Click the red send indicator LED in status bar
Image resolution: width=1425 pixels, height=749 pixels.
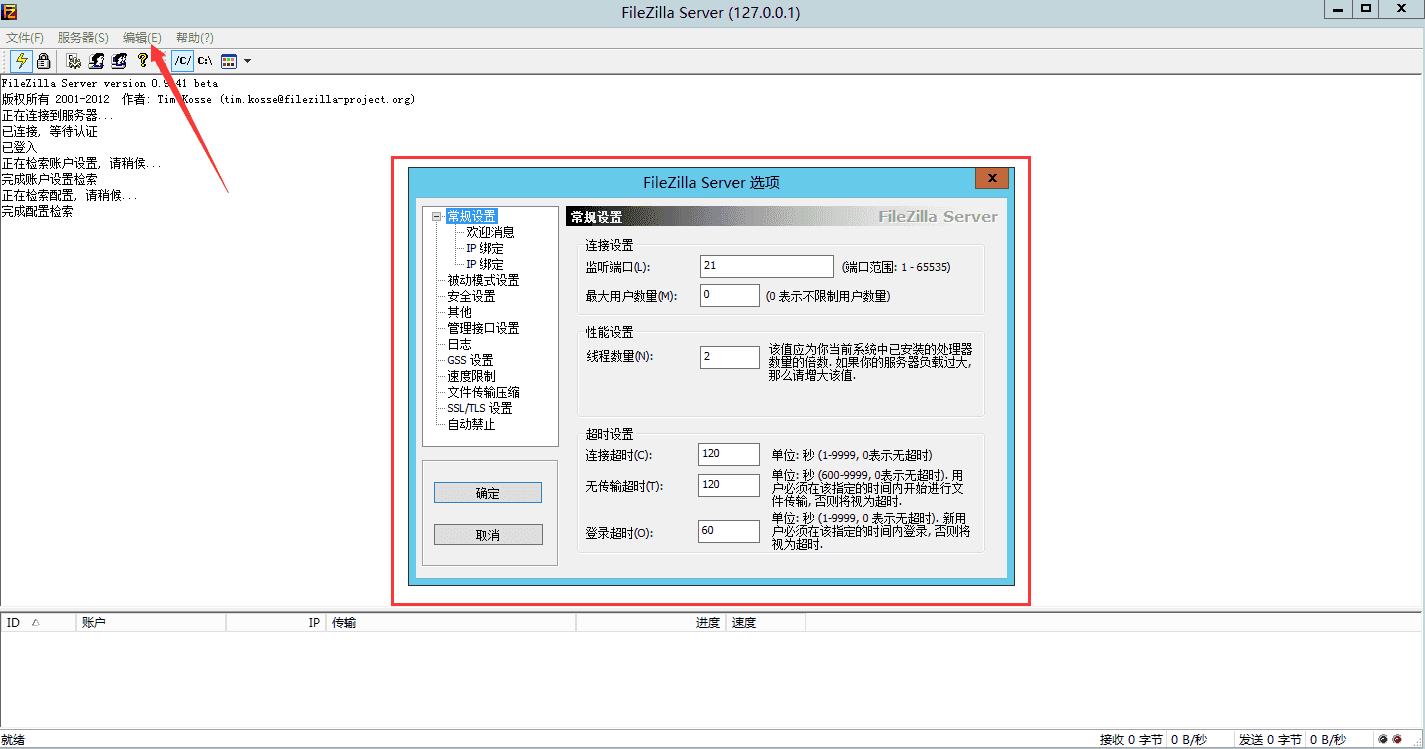(1397, 740)
